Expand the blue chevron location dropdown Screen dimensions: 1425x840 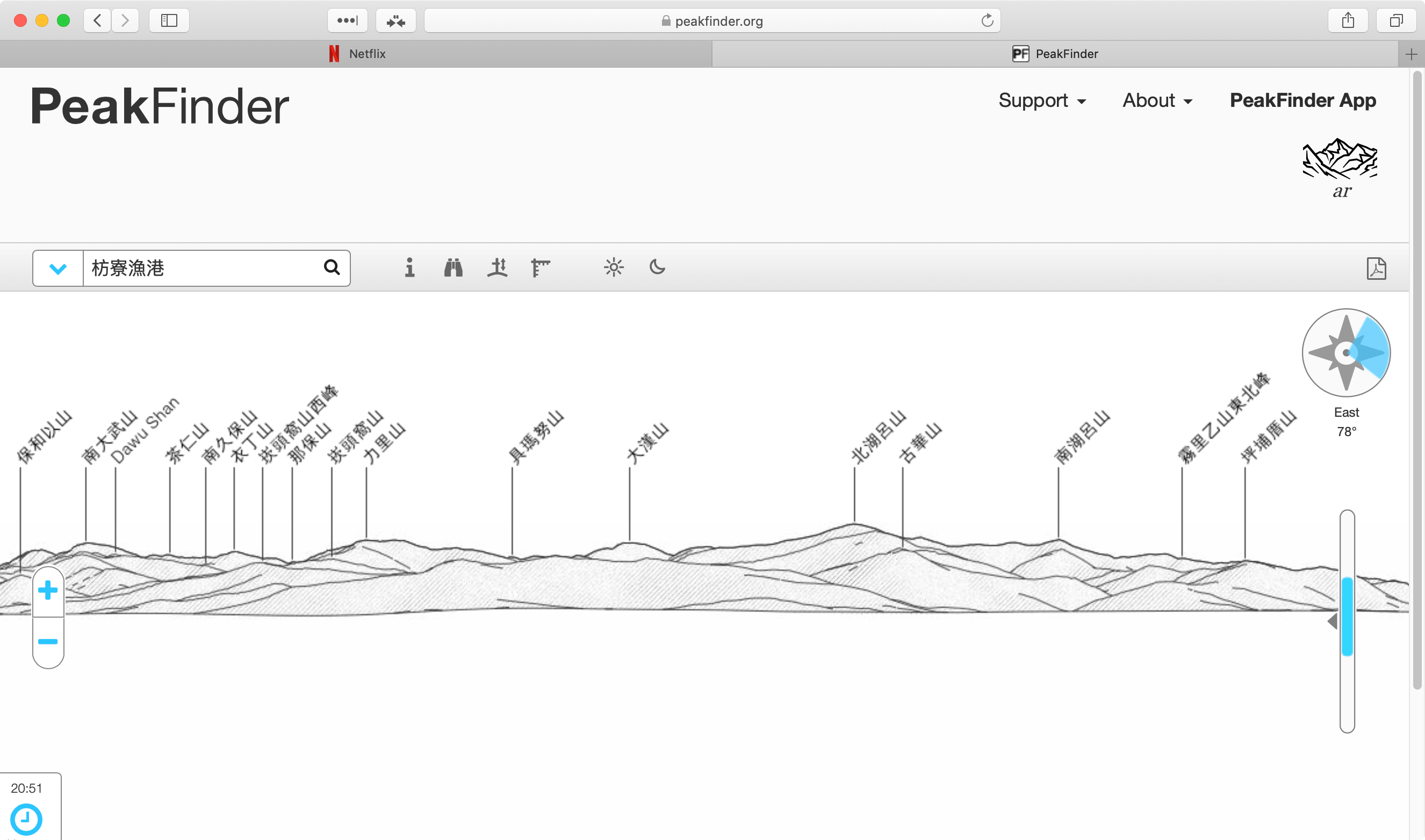(57, 269)
